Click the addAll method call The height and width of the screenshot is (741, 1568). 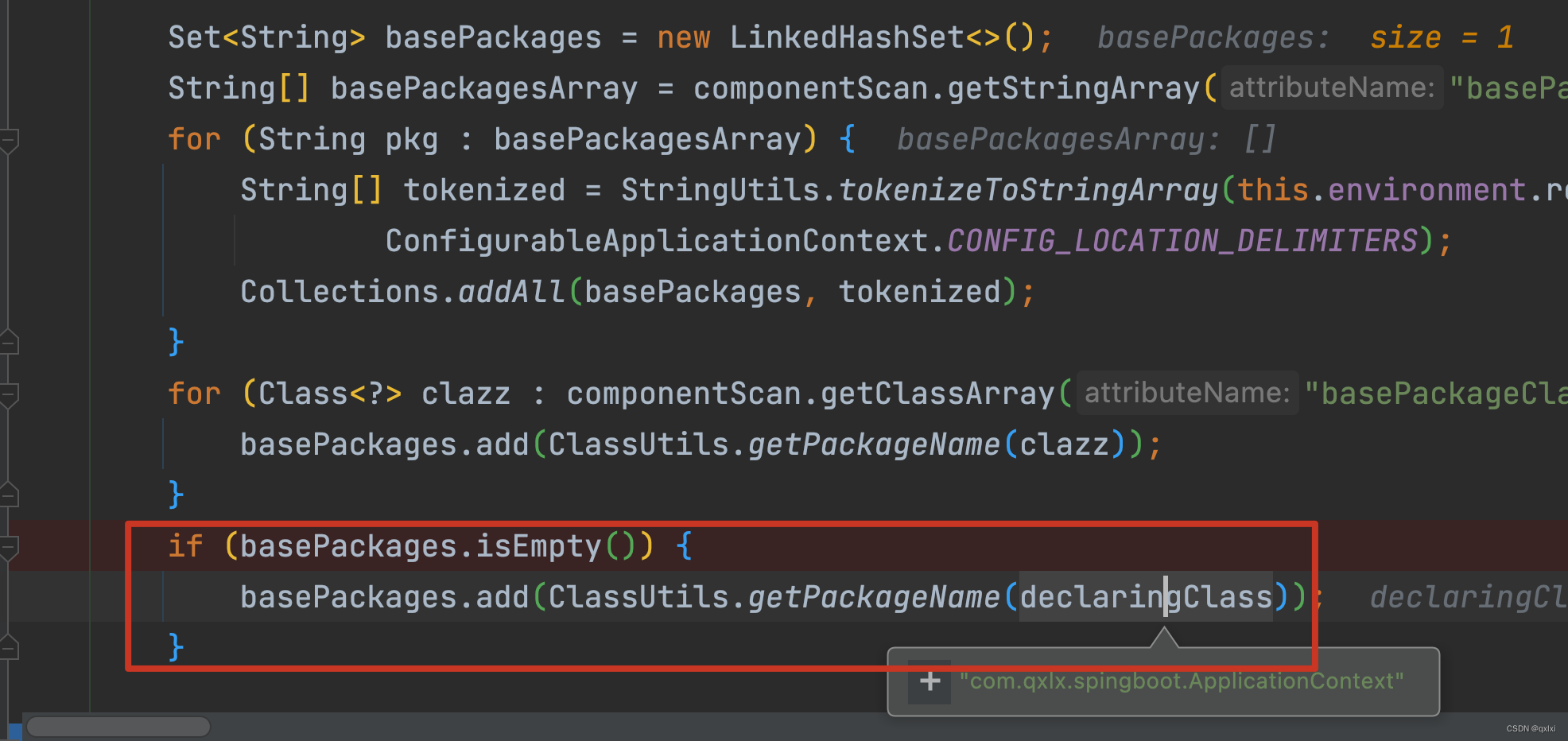511,292
